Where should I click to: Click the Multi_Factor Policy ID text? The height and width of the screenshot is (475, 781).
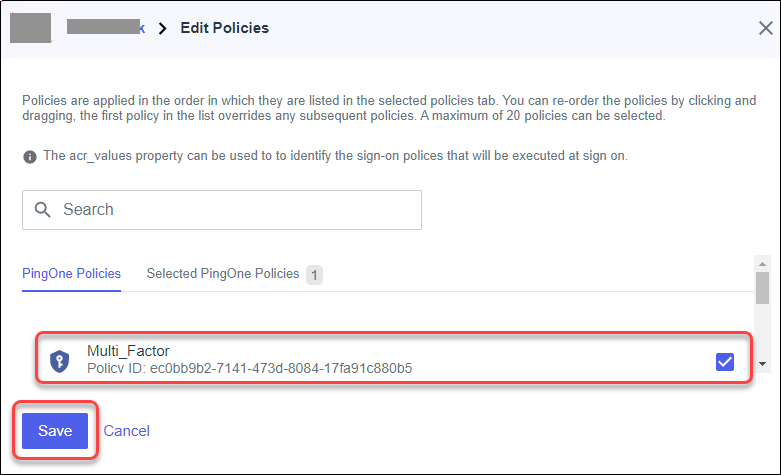click(249, 368)
